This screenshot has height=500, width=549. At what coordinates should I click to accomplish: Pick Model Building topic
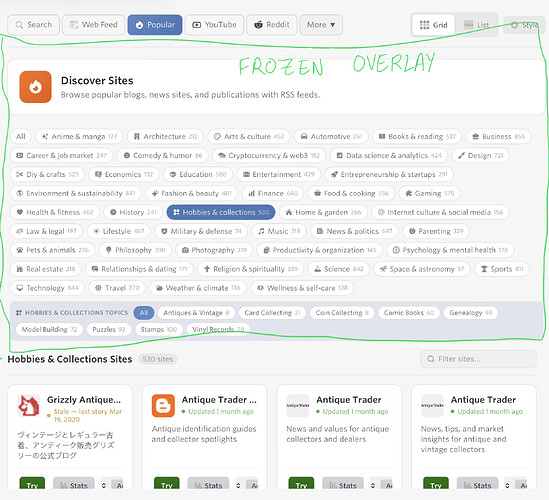[x=49, y=329]
